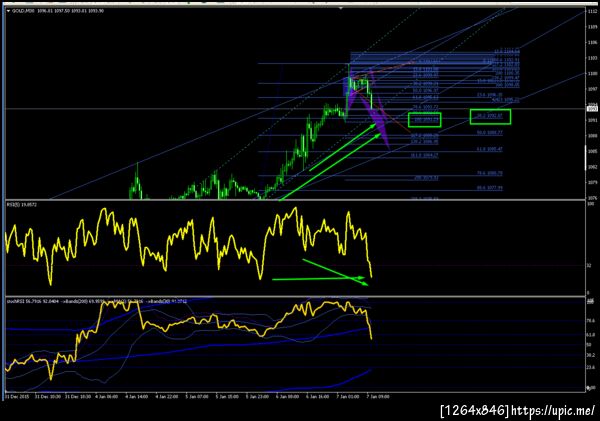Click the 76.4 level on stochRSI scale
Screen dimensions: 600x421
point(591,320)
